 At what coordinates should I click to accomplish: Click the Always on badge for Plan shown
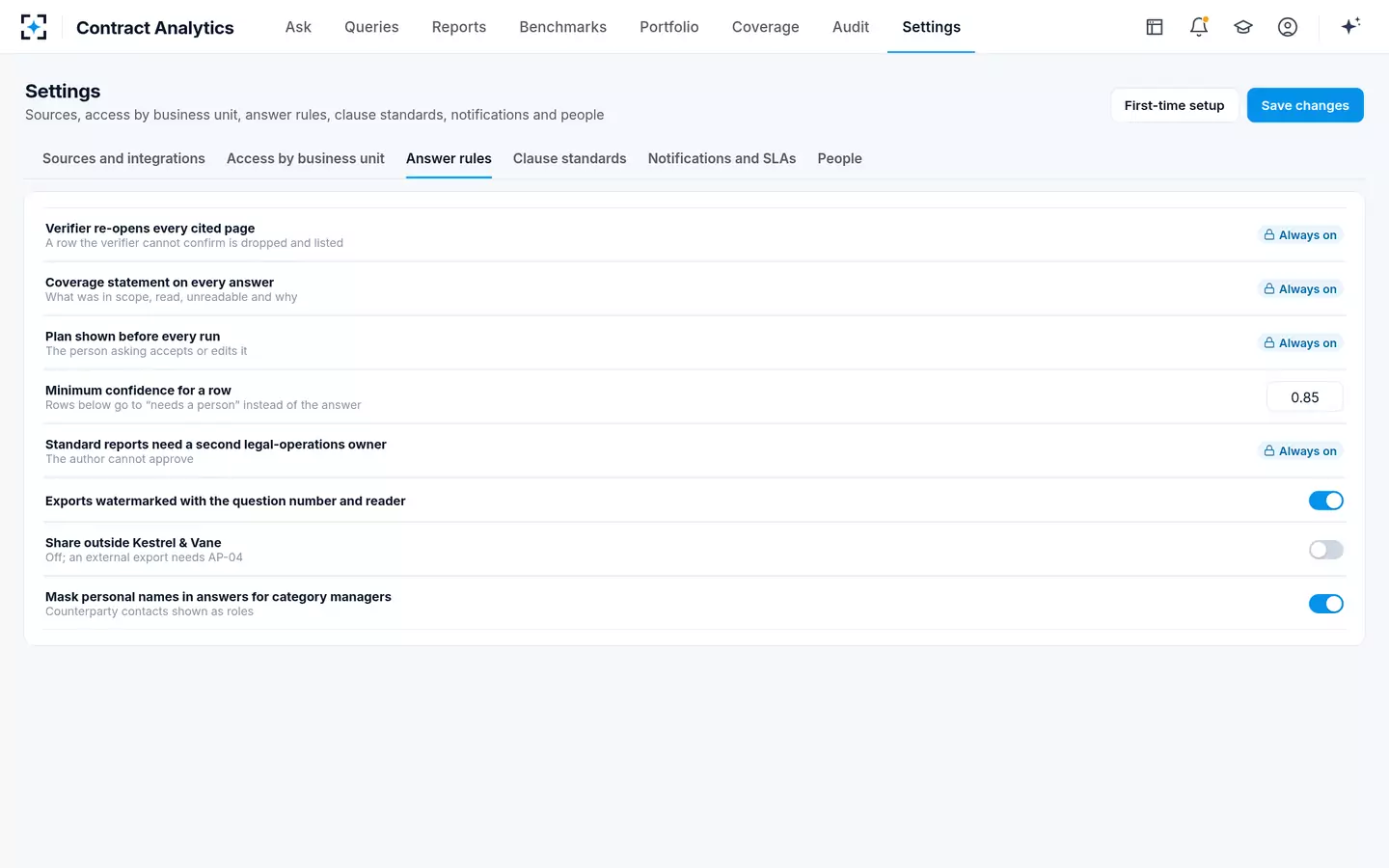[x=1300, y=343]
